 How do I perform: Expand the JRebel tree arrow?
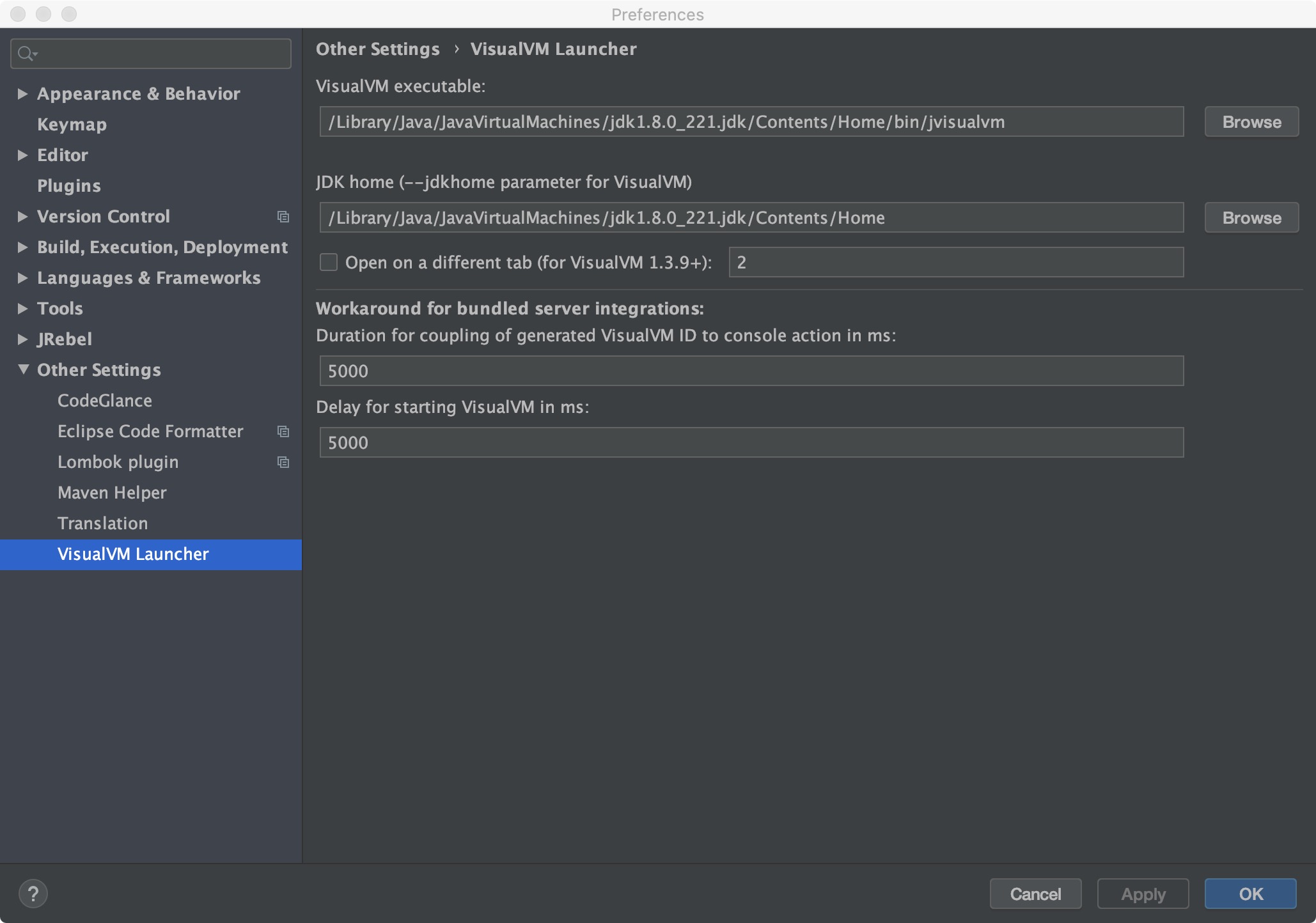[x=22, y=339]
